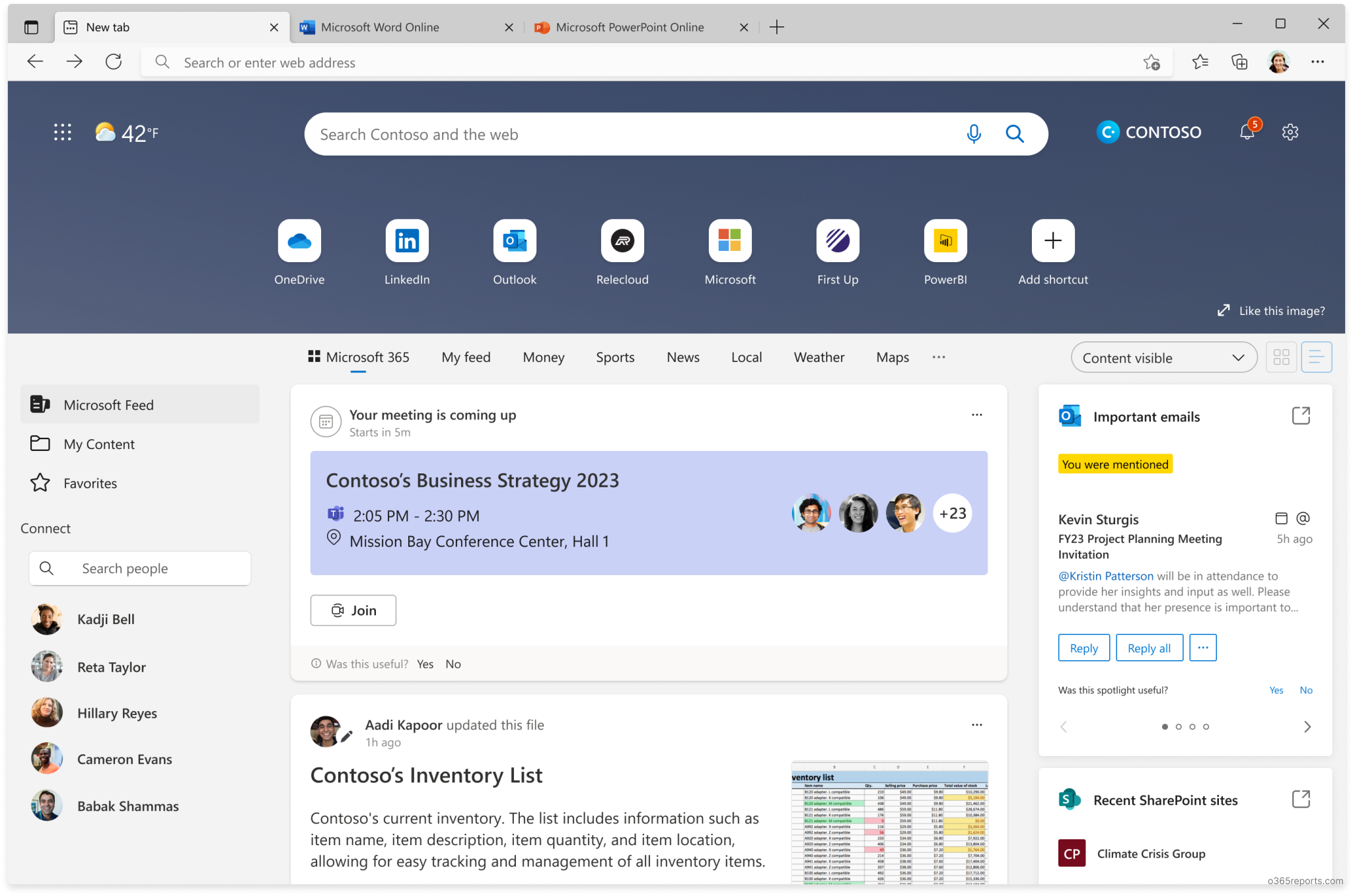Mark spotlight useful with Yes
The height and width of the screenshot is (896, 1353).
point(1276,690)
